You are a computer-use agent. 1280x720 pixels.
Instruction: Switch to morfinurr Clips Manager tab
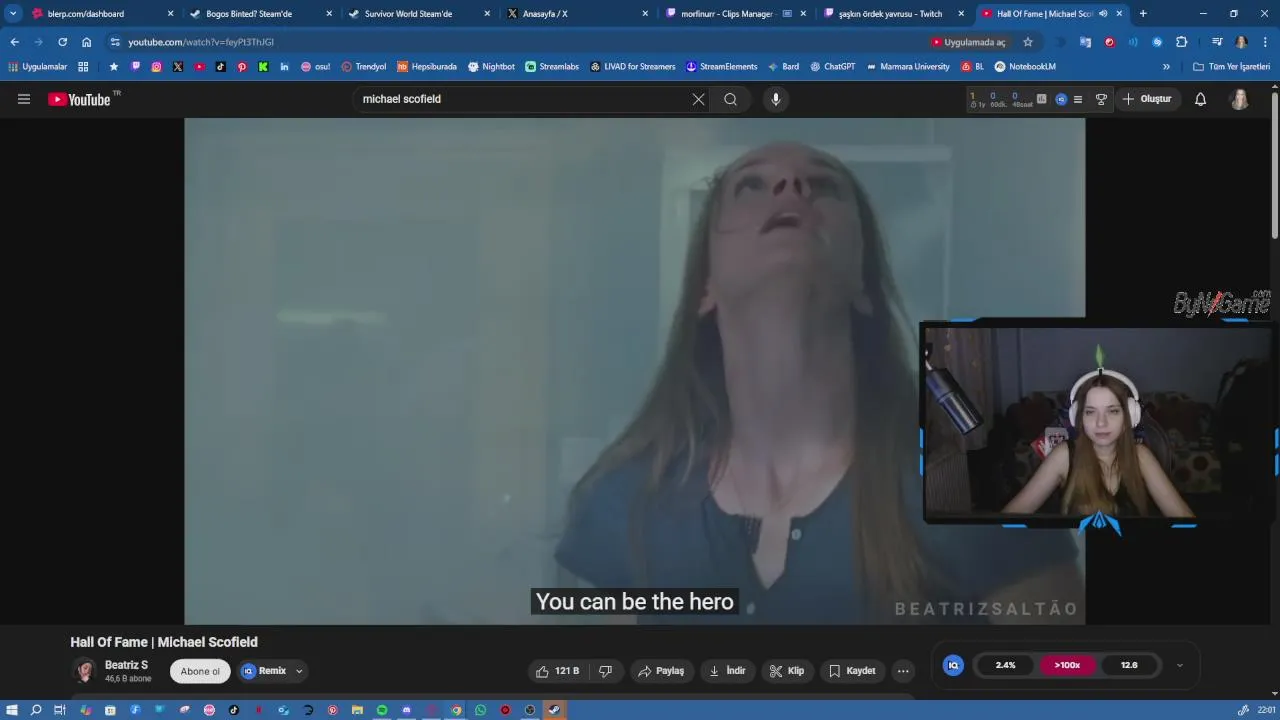734,14
